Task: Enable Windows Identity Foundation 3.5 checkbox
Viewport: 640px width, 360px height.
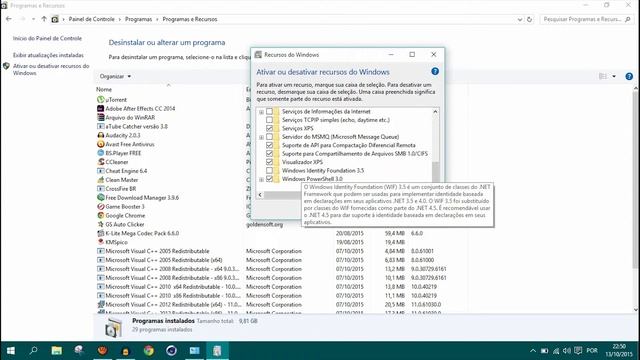Action: coord(269,171)
